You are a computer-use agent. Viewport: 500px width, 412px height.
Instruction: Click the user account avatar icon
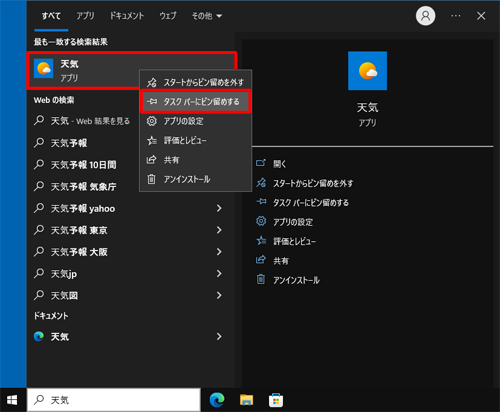(425, 16)
